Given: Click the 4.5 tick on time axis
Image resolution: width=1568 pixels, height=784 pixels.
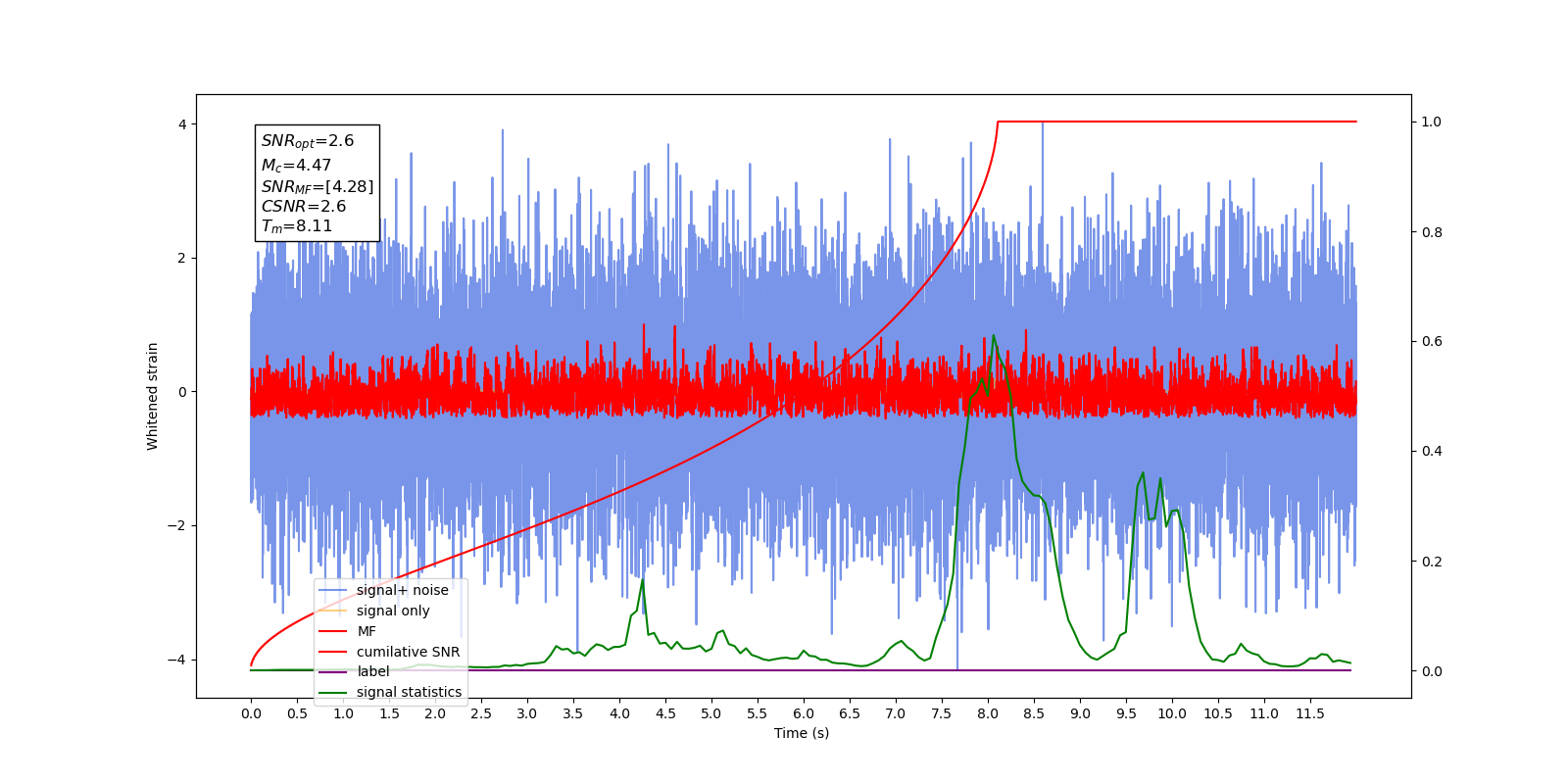Looking at the screenshot, I should click(x=665, y=713).
